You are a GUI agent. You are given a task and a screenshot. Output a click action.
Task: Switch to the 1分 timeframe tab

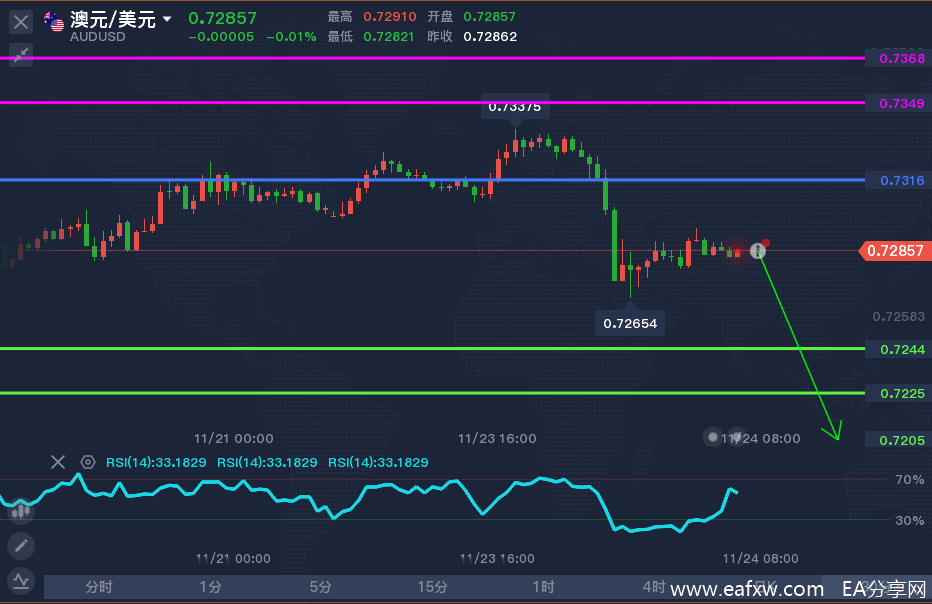pos(210,586)
